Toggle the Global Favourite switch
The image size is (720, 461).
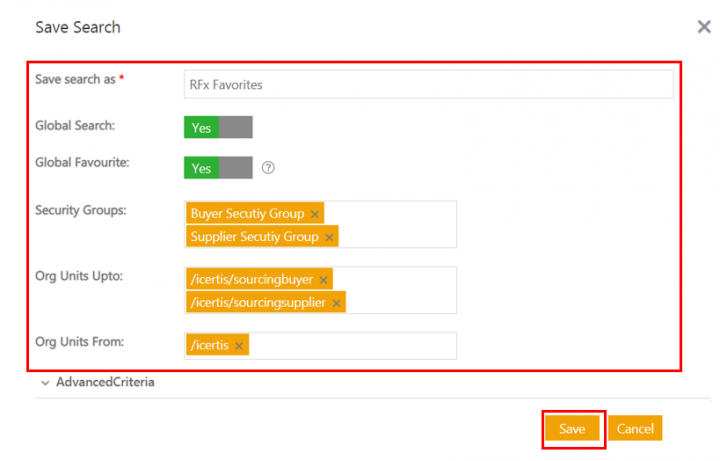tap(218, 168)
